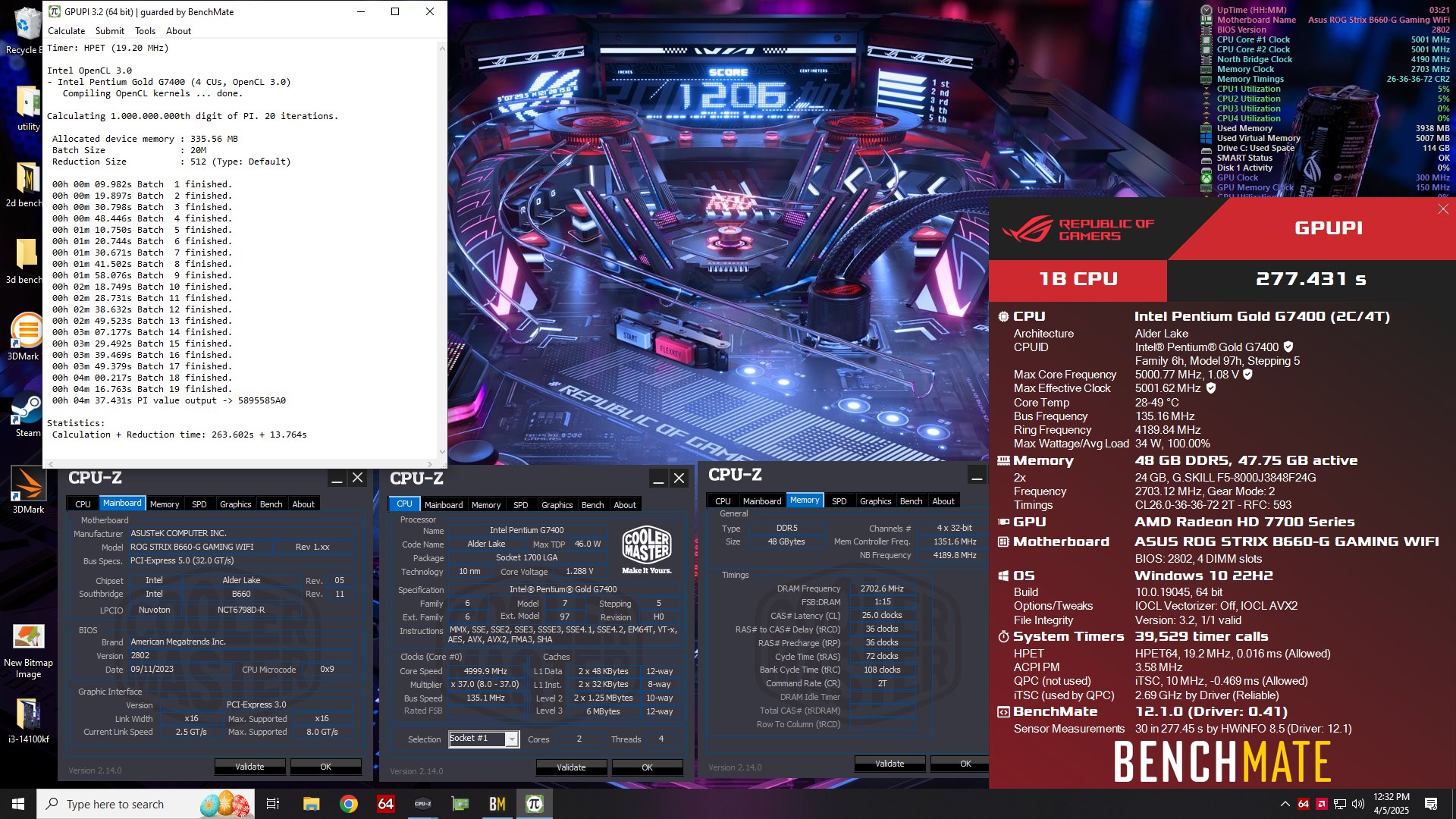This screenshot has height=819, width=1456.
Task: Open the New Bitmap Image file
Action: (x=28, y=651)
